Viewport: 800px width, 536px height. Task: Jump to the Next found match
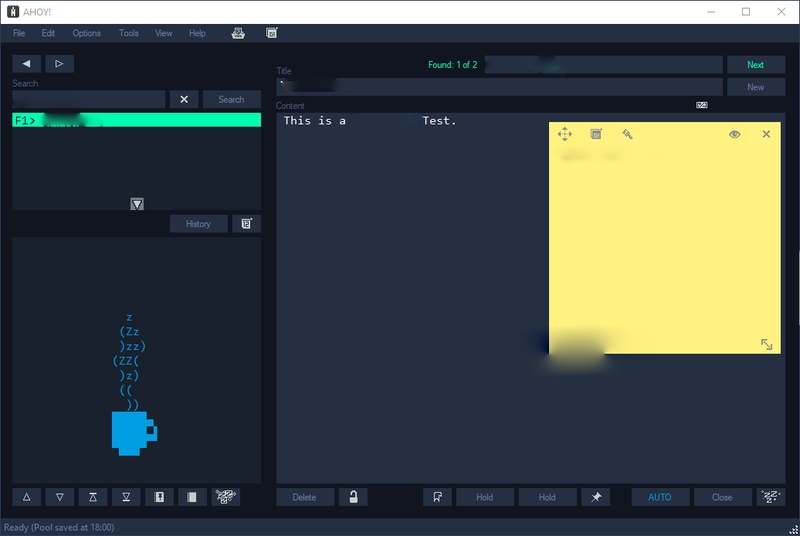click(x=756, y=65)
